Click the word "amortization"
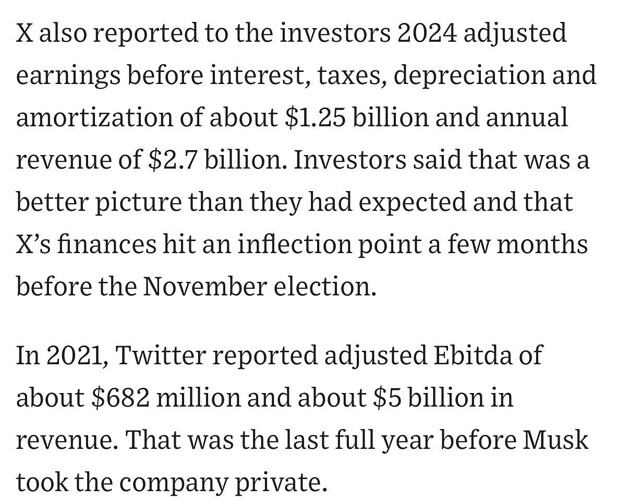 [94, 118]
